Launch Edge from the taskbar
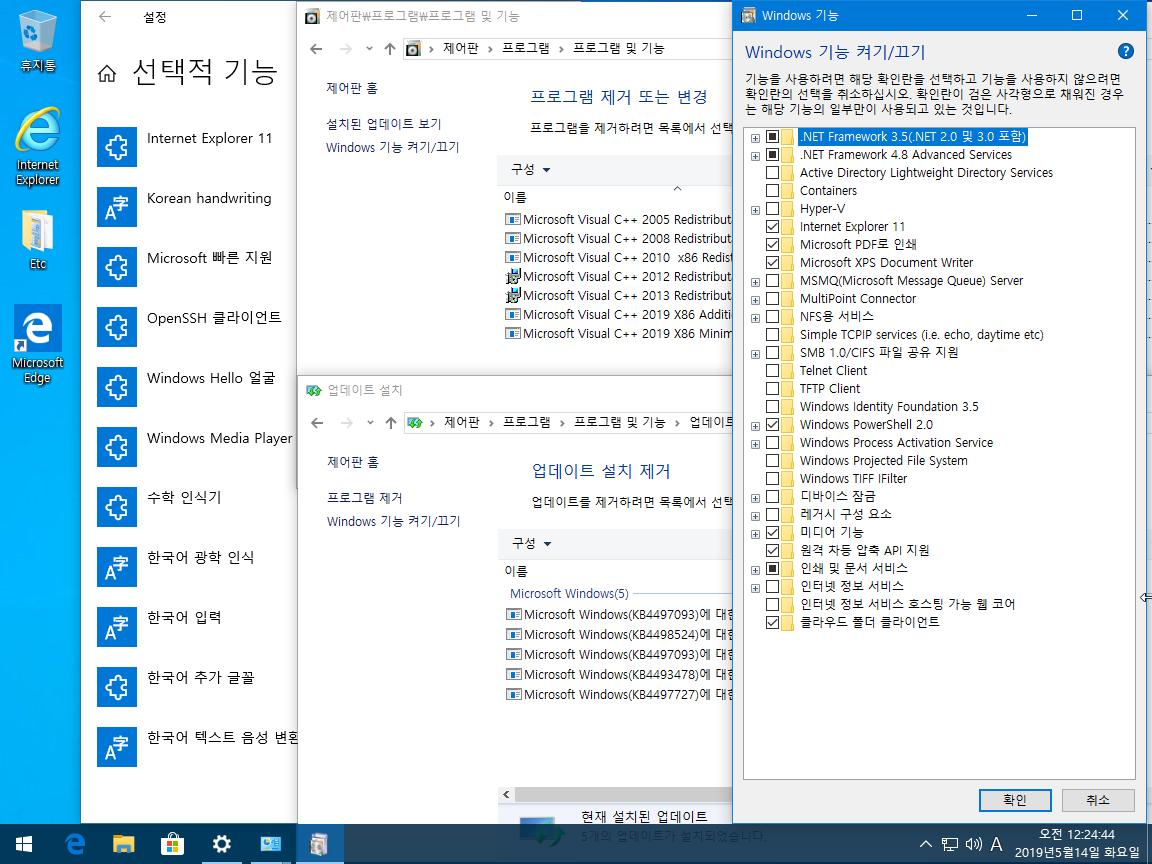This screenshot has height=864, width=1152. 75,844
